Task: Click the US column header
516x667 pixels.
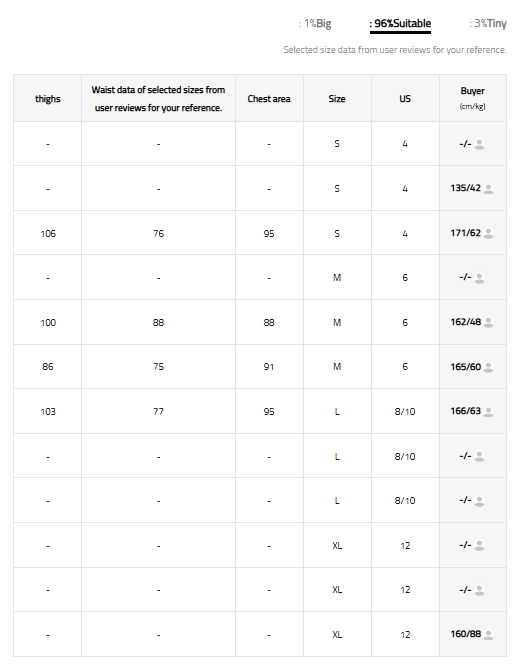Action: tap(405, 98)
